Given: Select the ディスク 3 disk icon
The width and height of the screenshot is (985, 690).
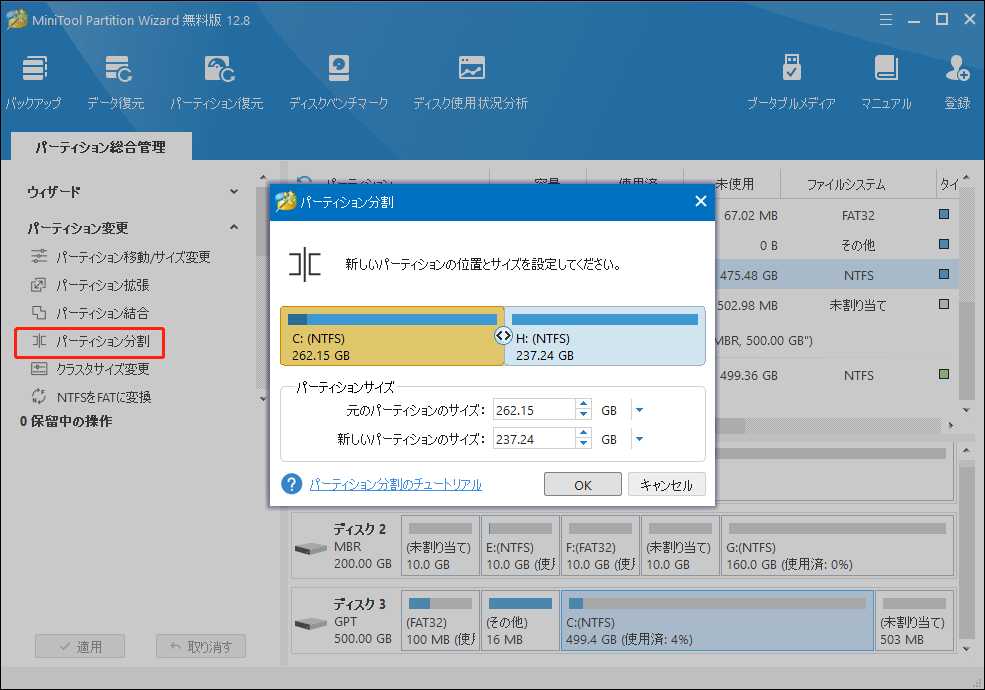Looking at the screenshot, I should pyautogui.click(x=311, y=623).
